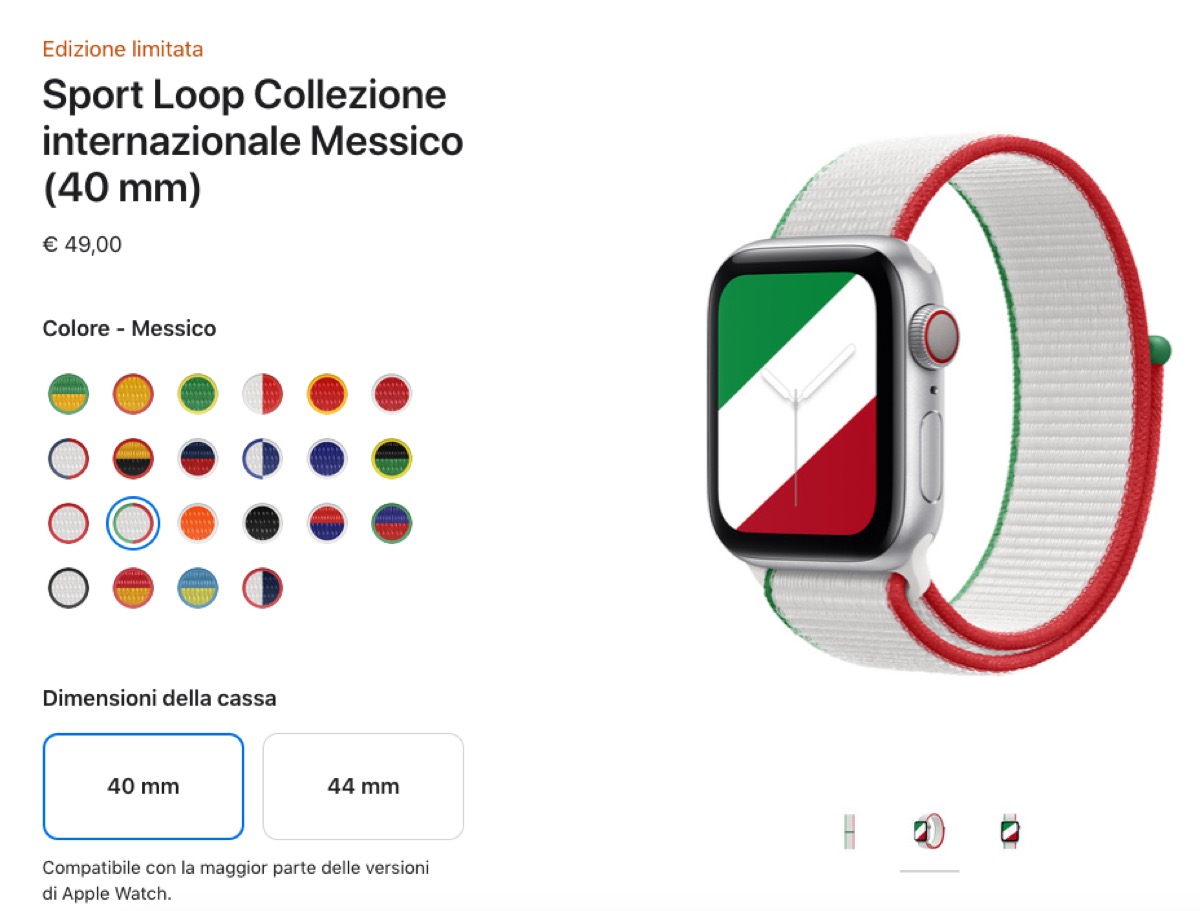Show the front-facing watch thumbnail
The image size is (1200, 911).
tap(1010, 832)
